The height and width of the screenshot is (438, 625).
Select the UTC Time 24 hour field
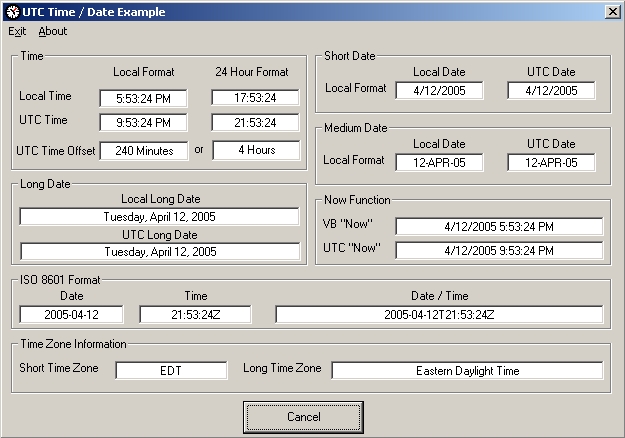click(256, 123)
